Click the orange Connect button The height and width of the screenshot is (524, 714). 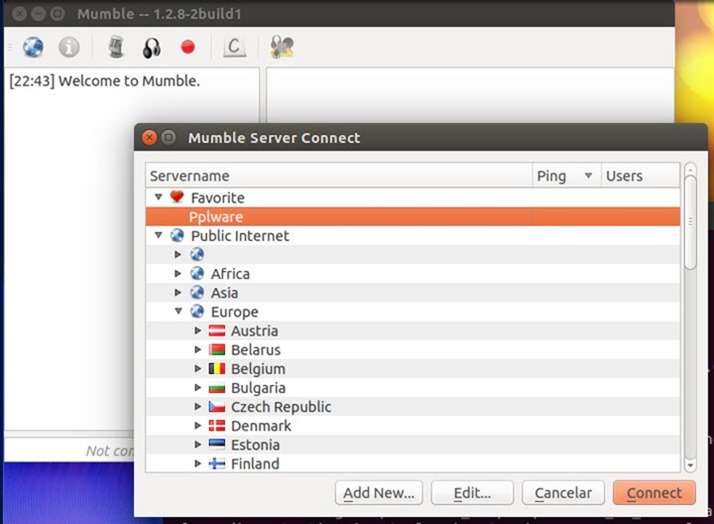click(x=654, y=493)
